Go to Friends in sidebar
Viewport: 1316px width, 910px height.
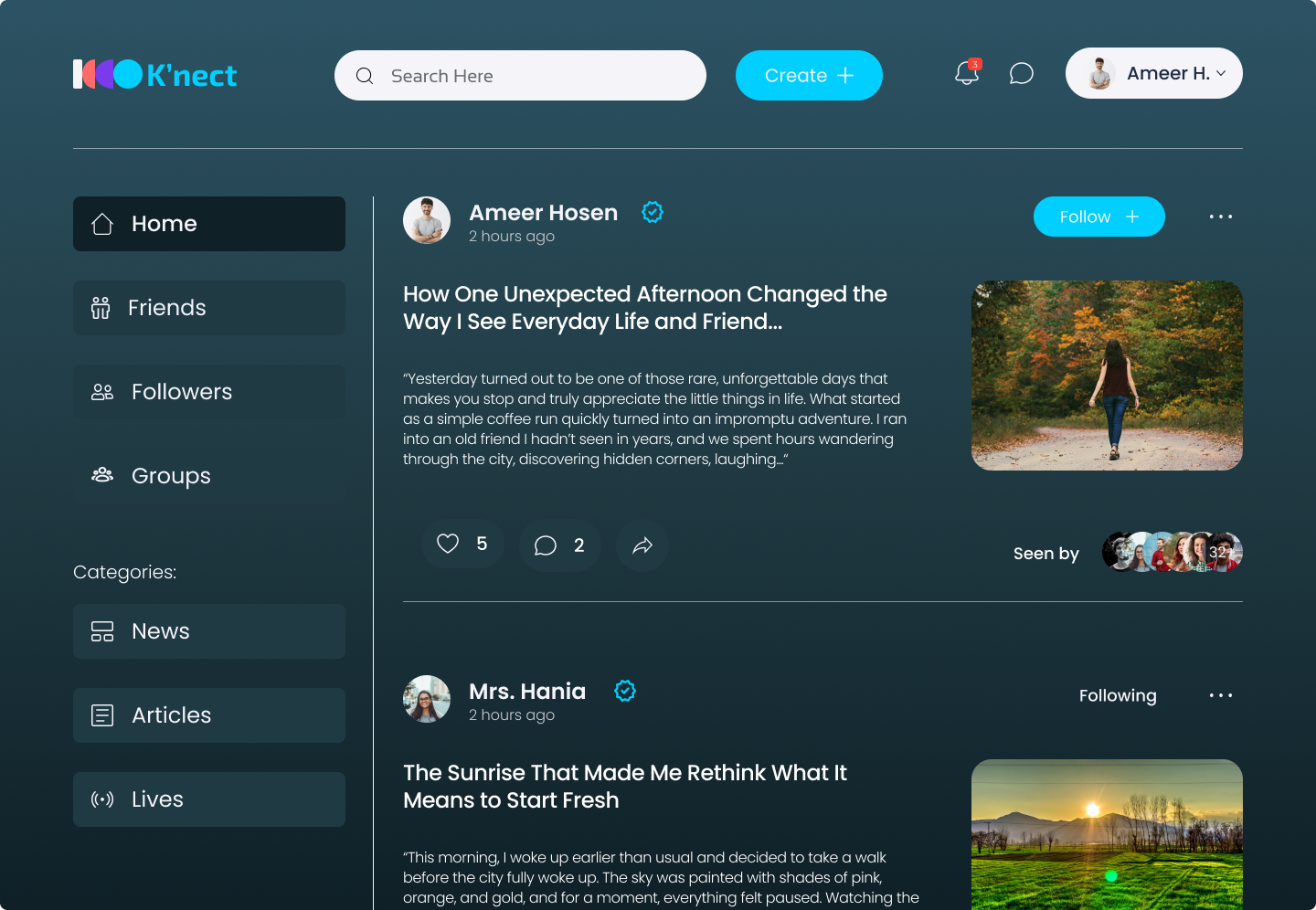pos(209,308)
